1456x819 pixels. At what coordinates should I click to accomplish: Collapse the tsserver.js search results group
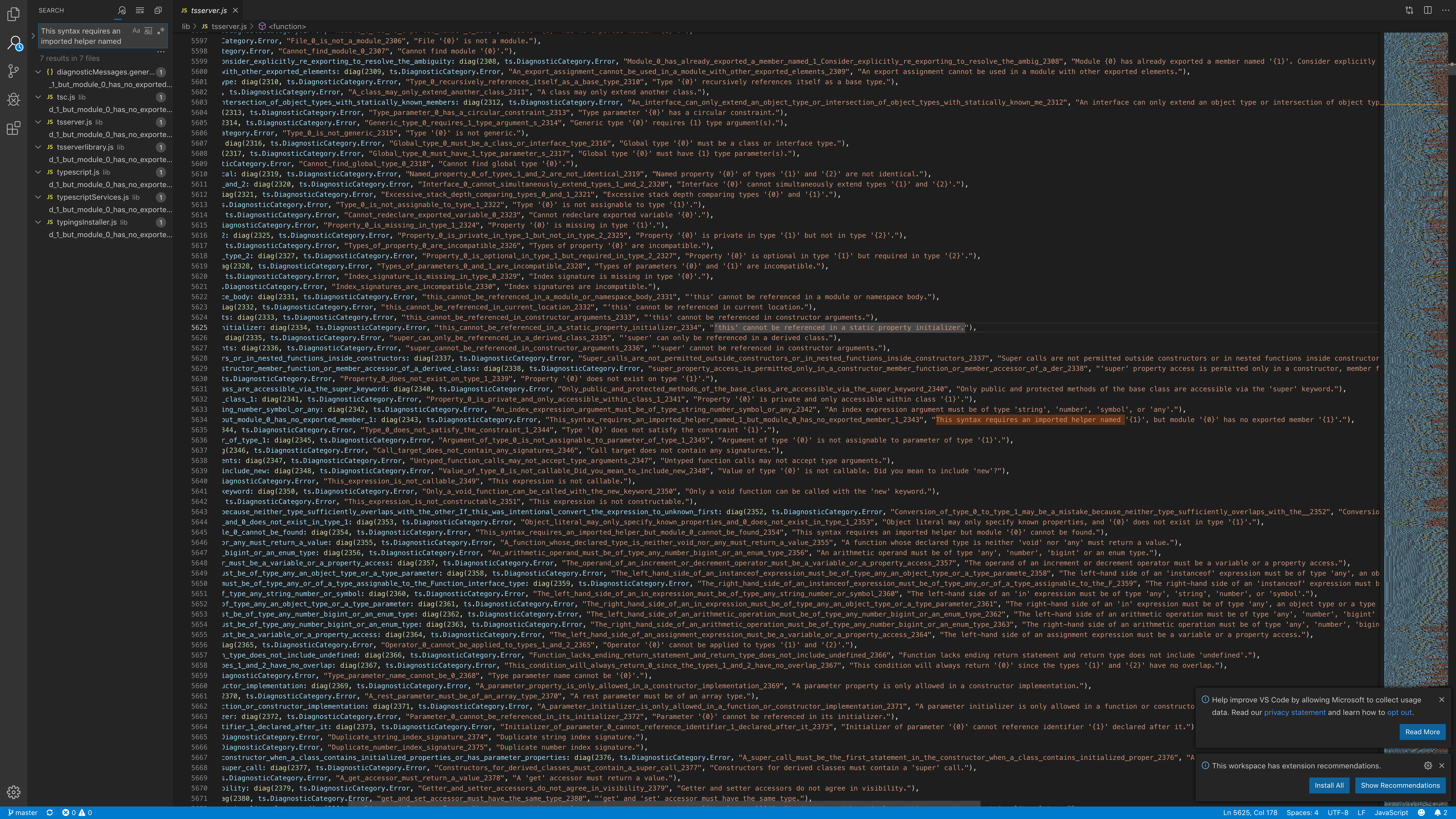(38, 122)
